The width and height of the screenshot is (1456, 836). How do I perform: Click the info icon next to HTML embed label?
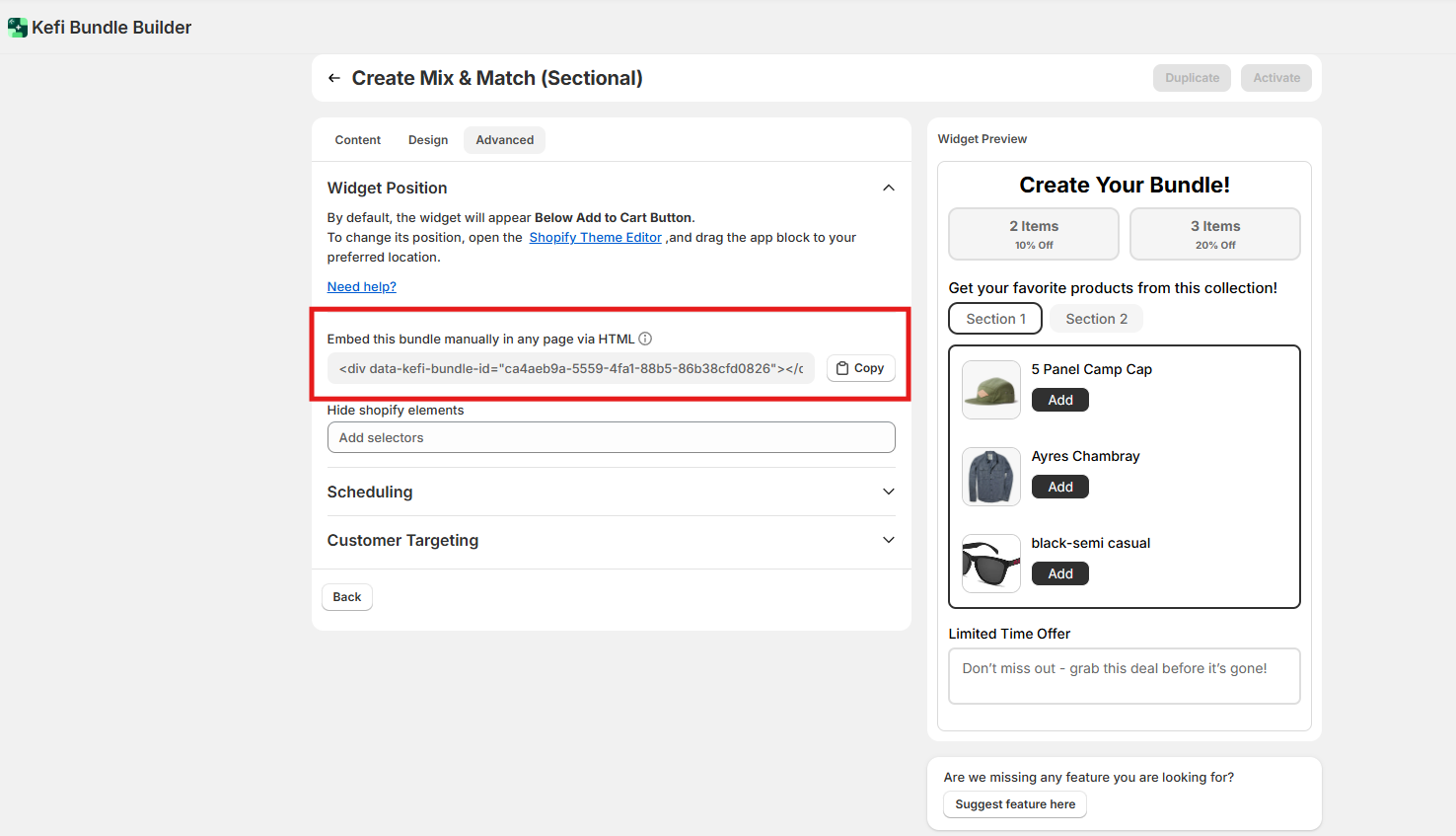(x=645, y=339)
